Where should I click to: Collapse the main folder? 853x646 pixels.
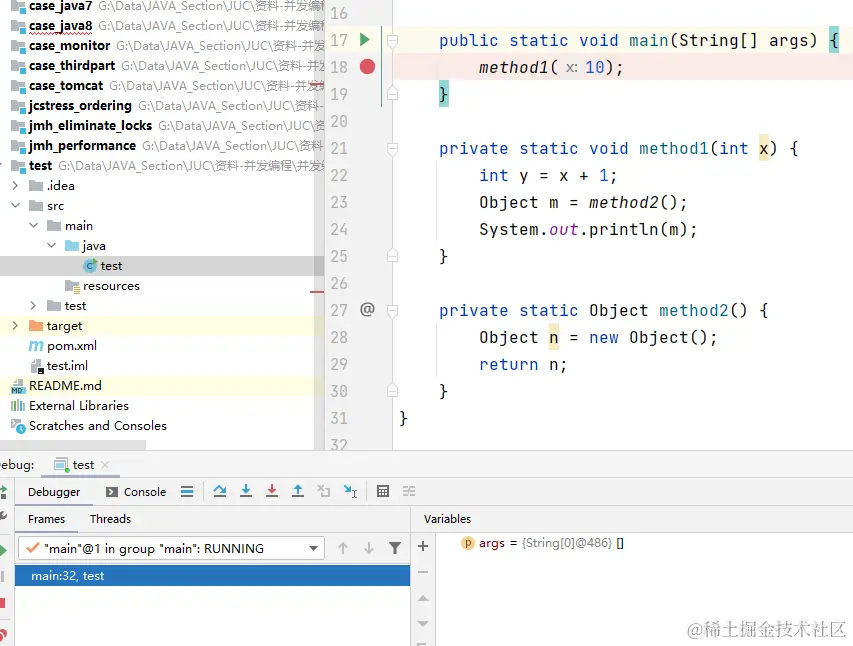(x=33, y=225)
